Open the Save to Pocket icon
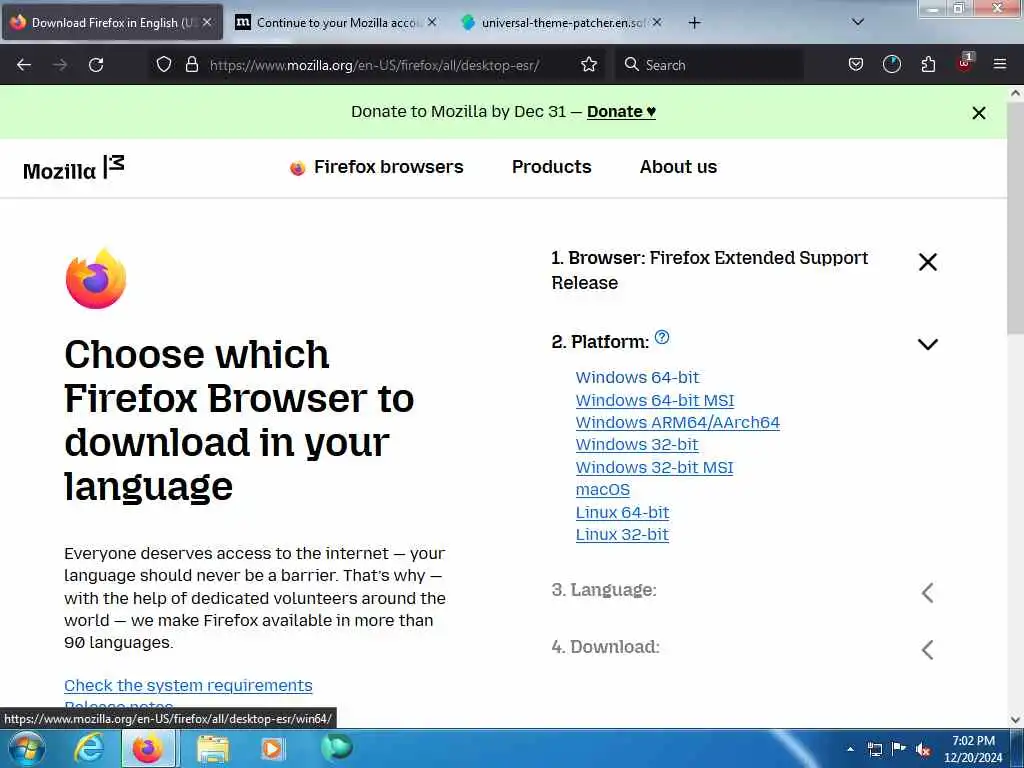Image resolution: width=1024 pixels, height=768 pixels. (856, 64)
